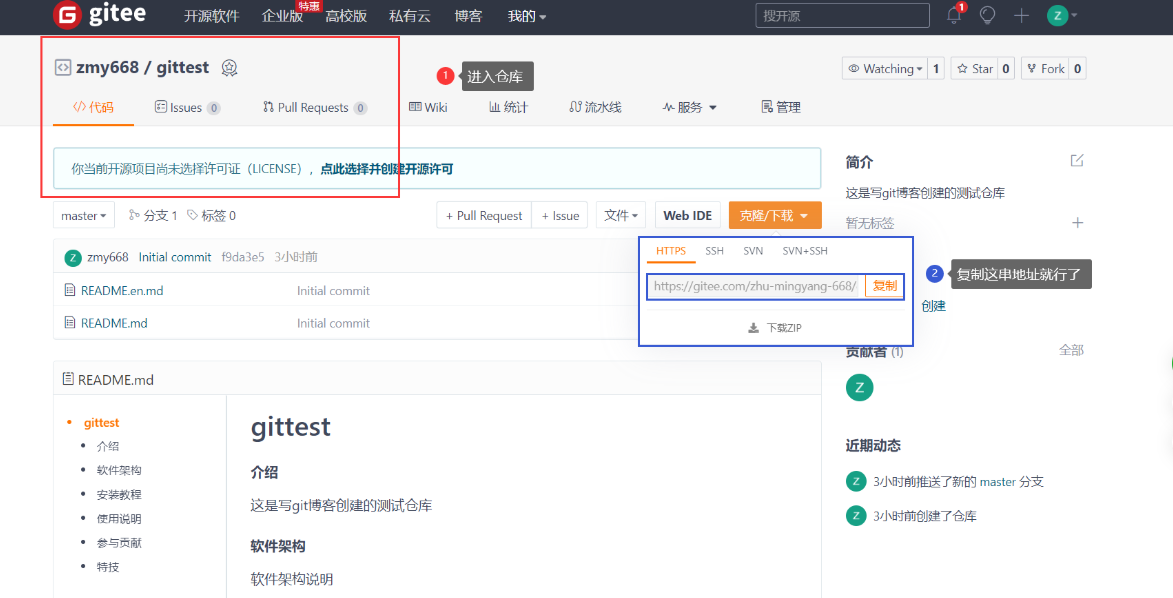Click 下载ZIP in the clone popup

point(775,328)
